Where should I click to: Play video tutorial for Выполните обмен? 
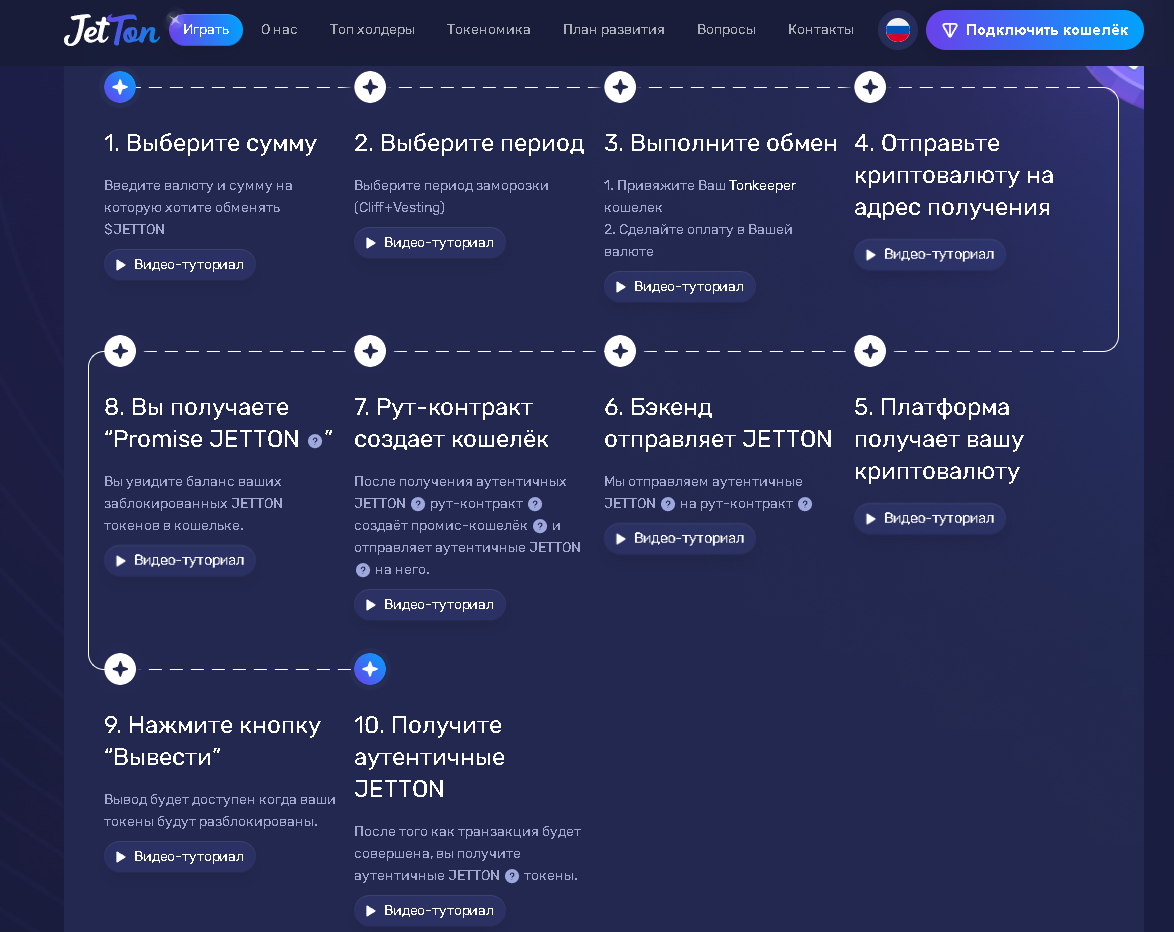click(680, 287)
